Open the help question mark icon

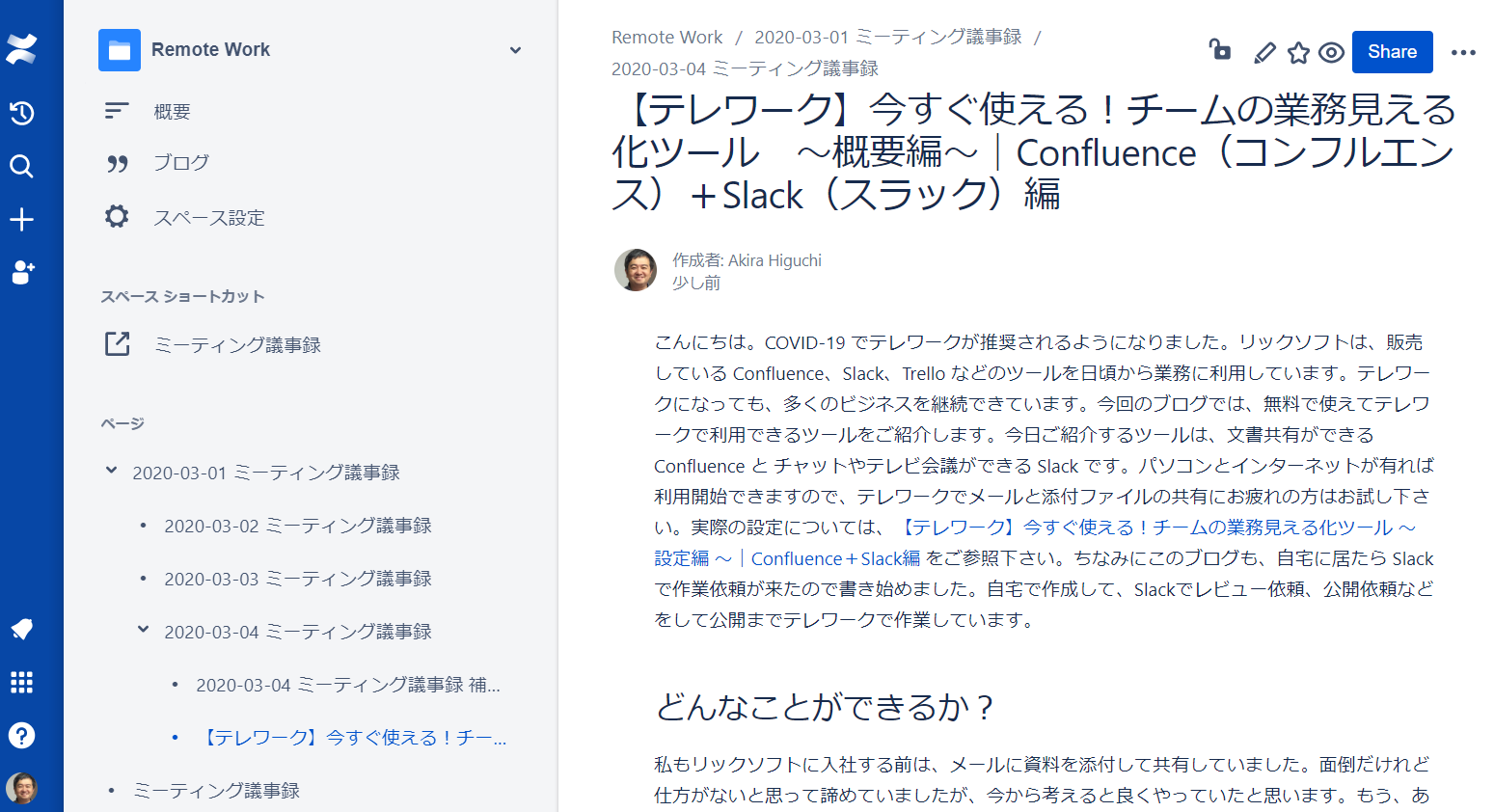point(21,736)
